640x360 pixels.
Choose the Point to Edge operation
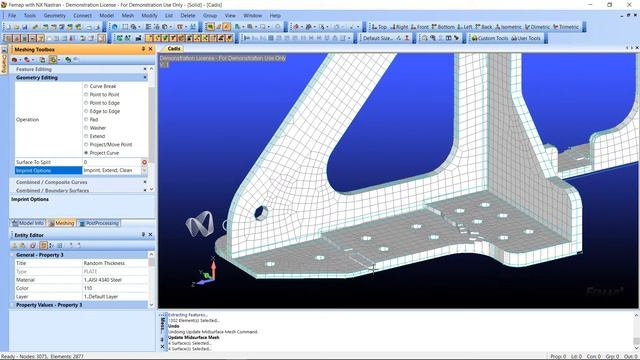(86, 103)
